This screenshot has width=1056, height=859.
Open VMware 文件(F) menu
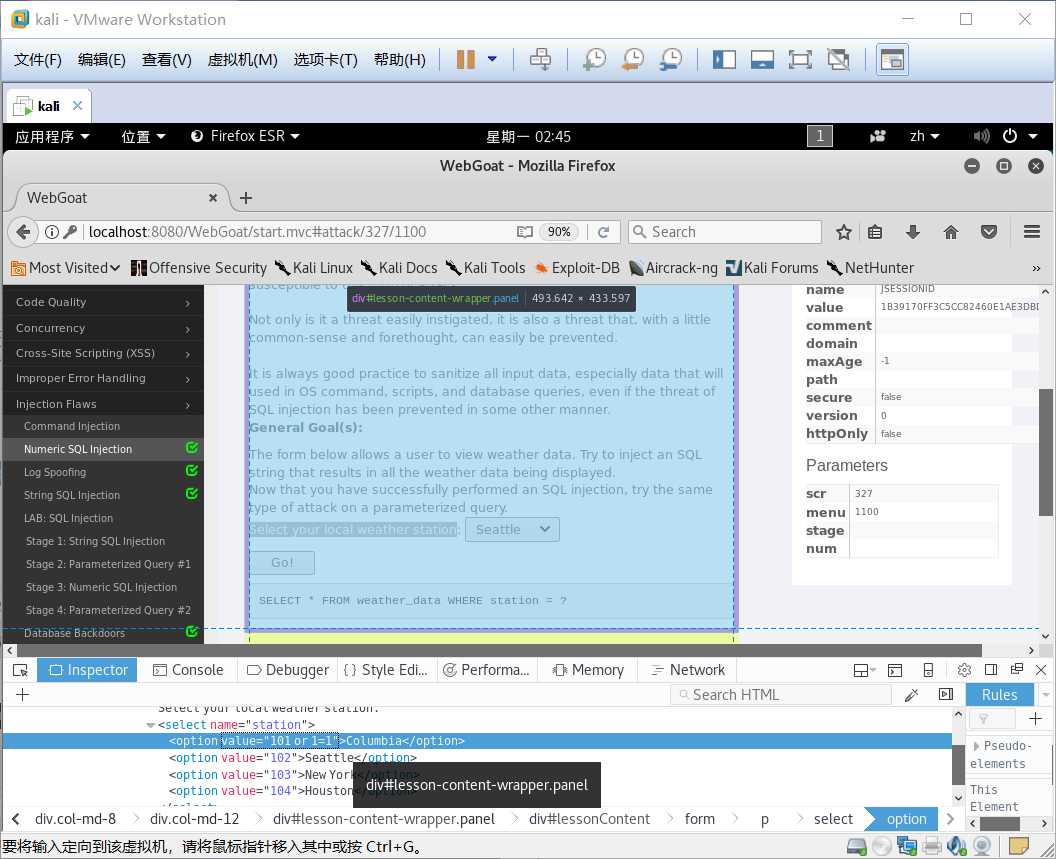38,60
